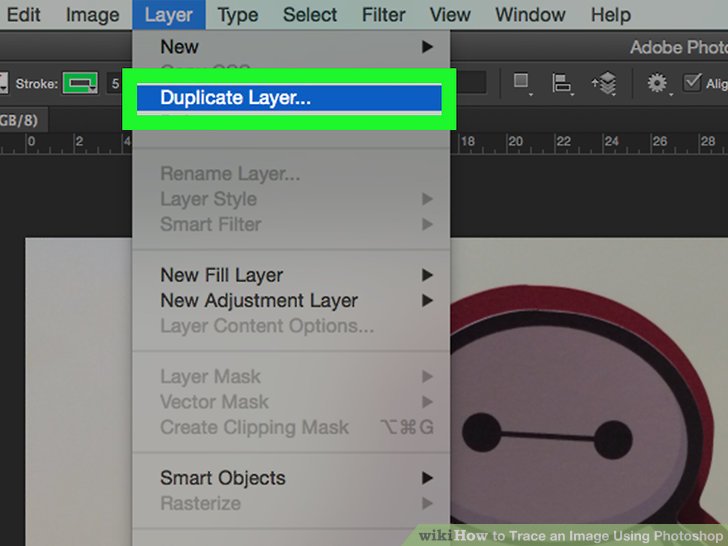Expand the Smart Objects submenu
This screenshot has width=728, height=546.
291,478
